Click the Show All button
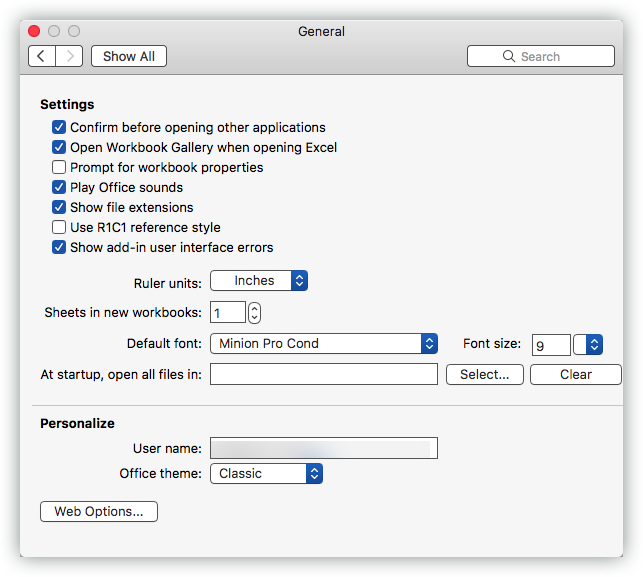 129,56
